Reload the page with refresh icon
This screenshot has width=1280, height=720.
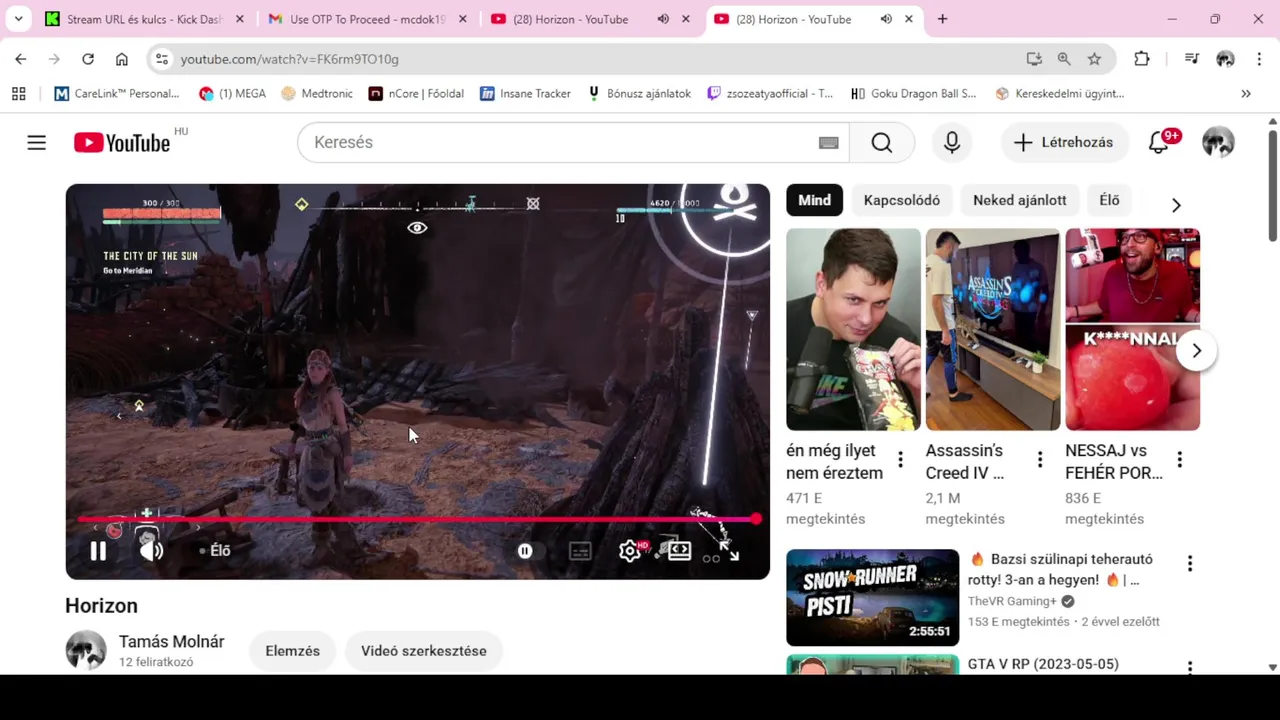click(88, 59)
